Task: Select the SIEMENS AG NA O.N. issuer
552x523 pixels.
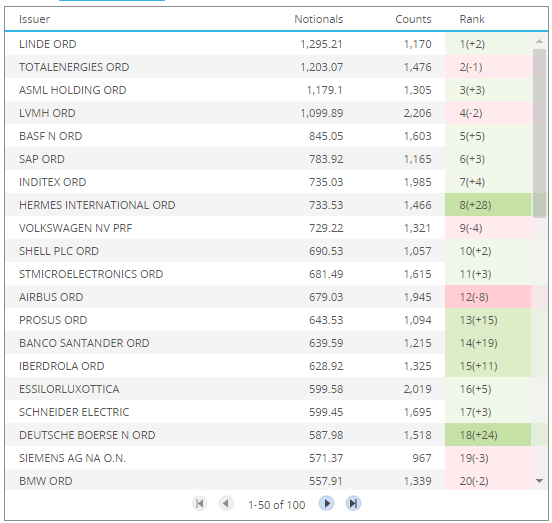Action: point(72,458)
